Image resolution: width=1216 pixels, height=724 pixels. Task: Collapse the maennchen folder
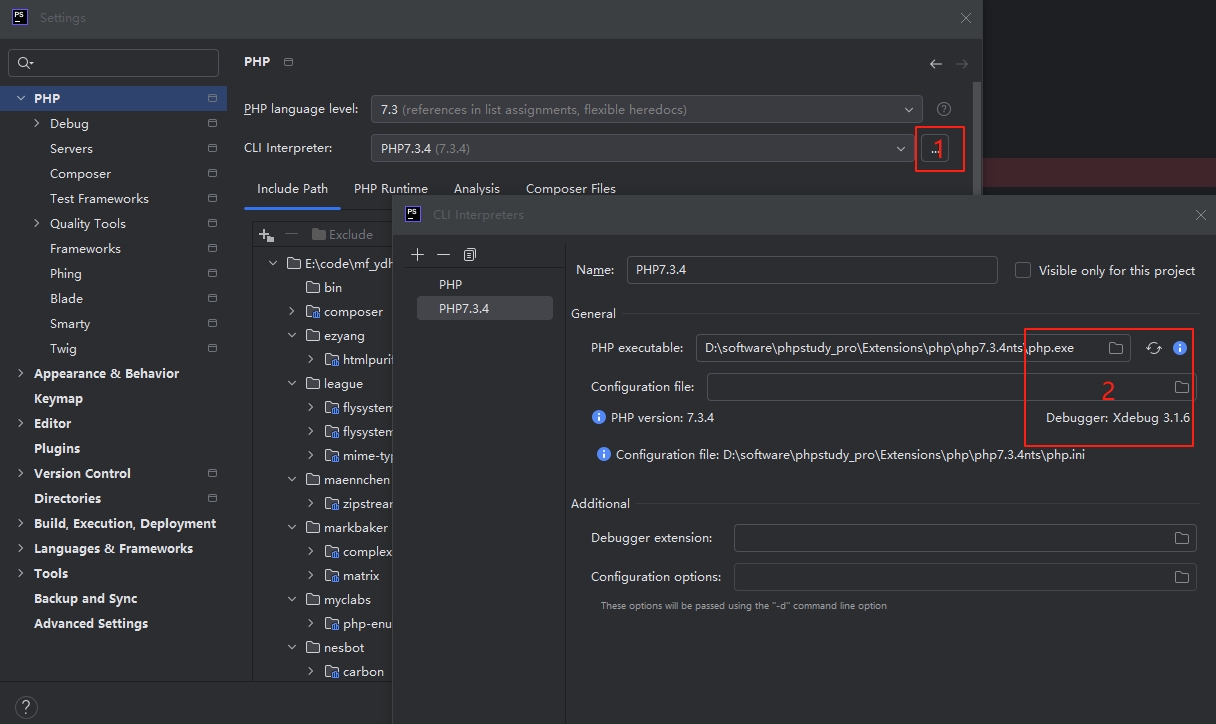click(292, 479)
